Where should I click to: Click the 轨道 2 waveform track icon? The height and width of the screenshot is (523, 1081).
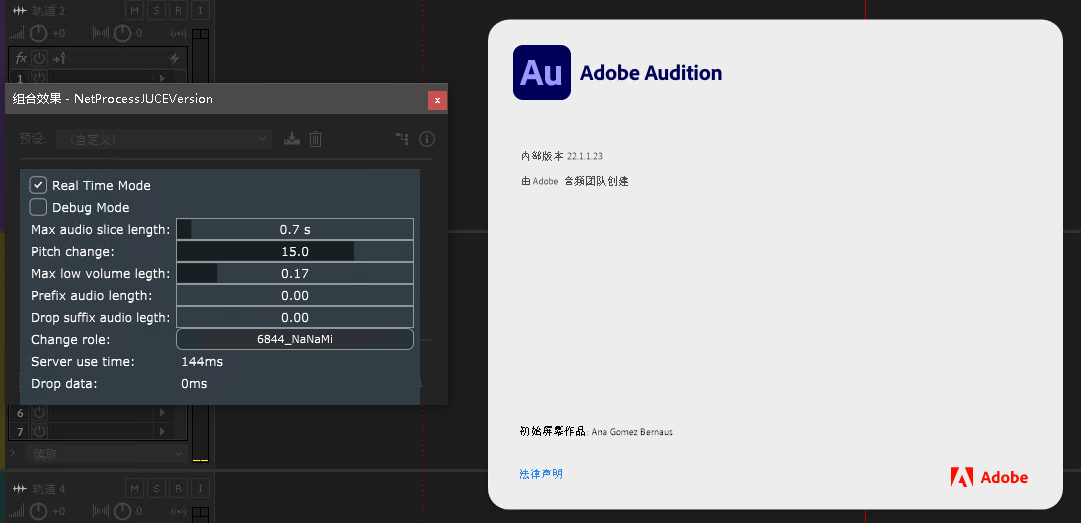pos(20,10)
